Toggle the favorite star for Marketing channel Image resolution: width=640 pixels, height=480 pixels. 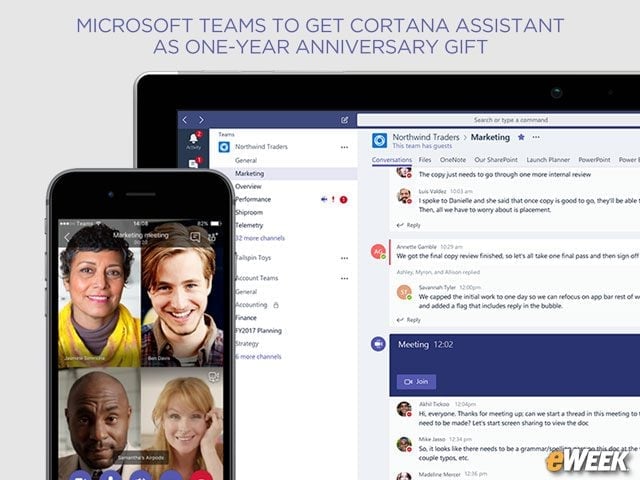coord(521,137)
